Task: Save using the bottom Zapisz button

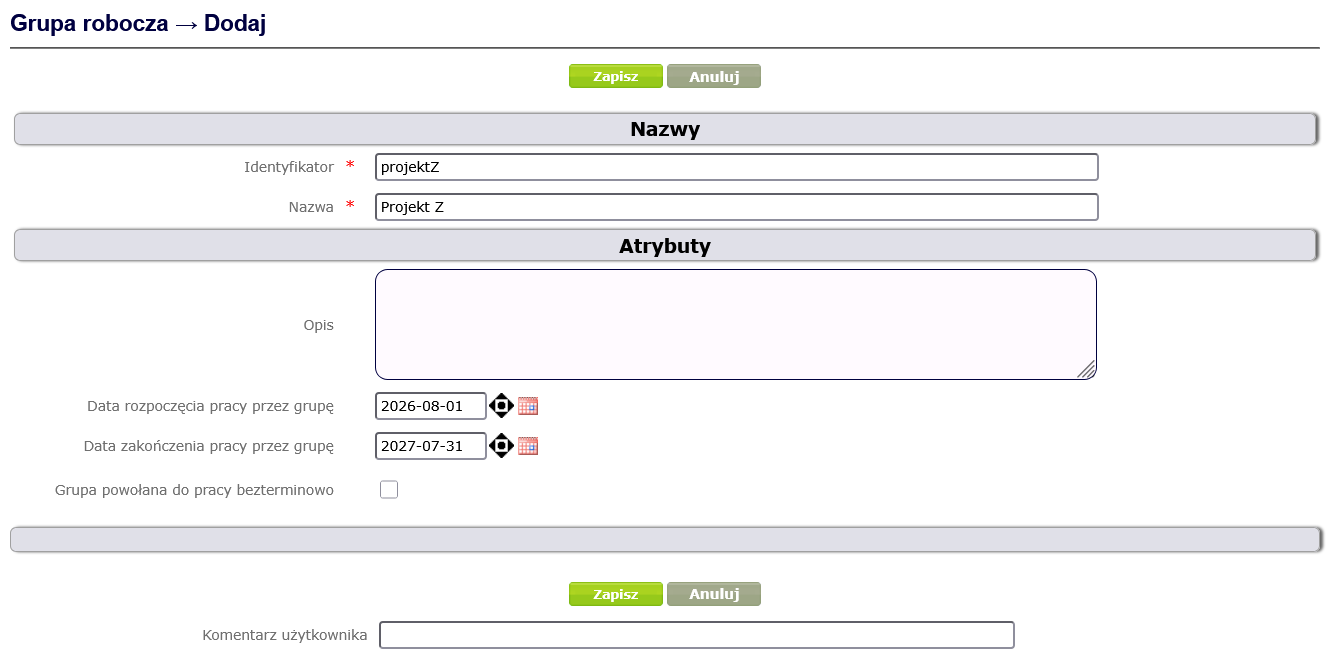Action: click(x=616, y=594)
